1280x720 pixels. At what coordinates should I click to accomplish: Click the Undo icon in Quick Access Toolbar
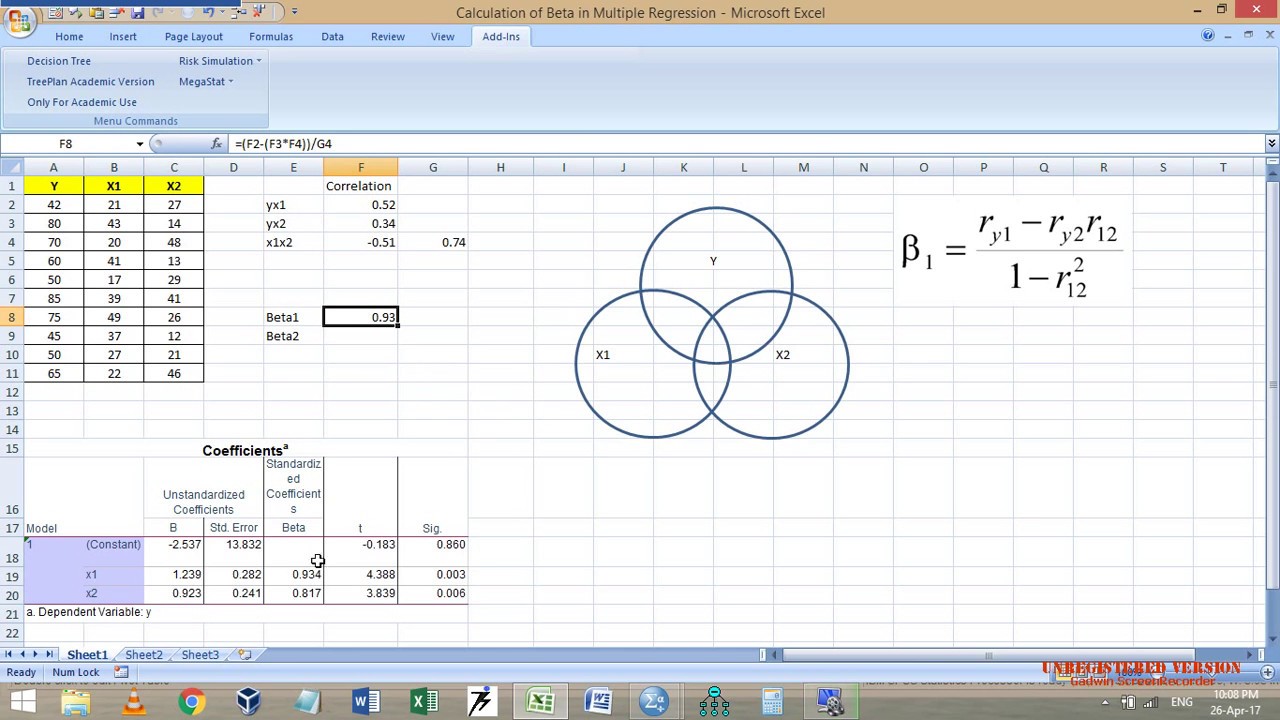tap(208, 12)
